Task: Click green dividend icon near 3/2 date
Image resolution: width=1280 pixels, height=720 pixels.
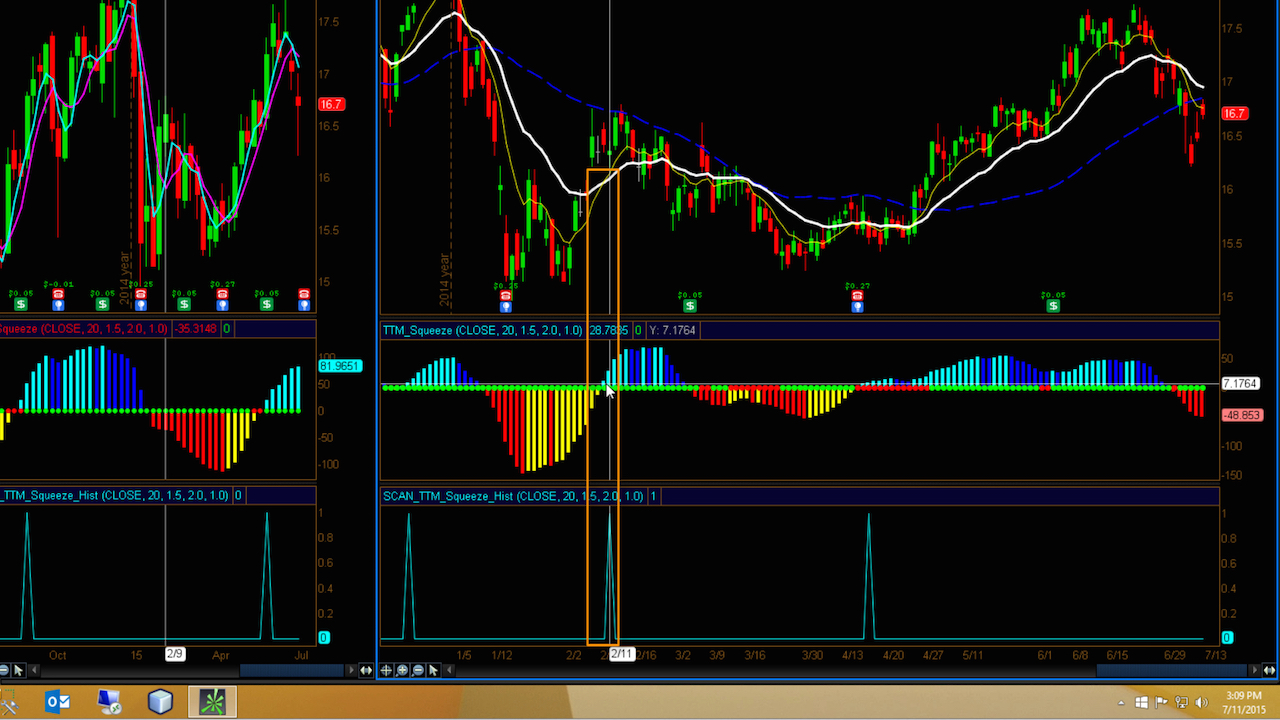Action: (689, 306)
